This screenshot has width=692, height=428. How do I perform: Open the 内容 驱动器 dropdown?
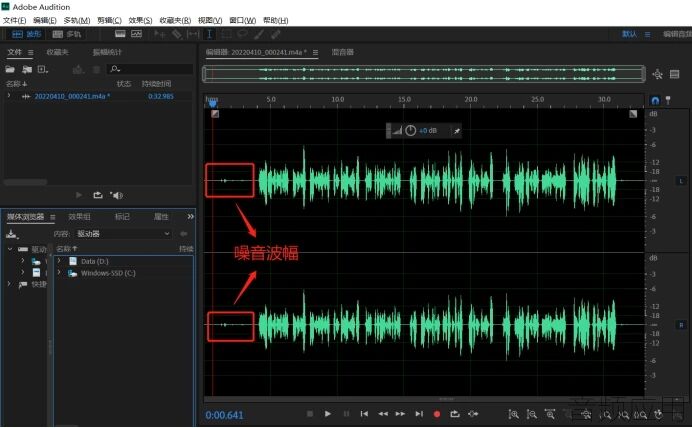[123, 233]
